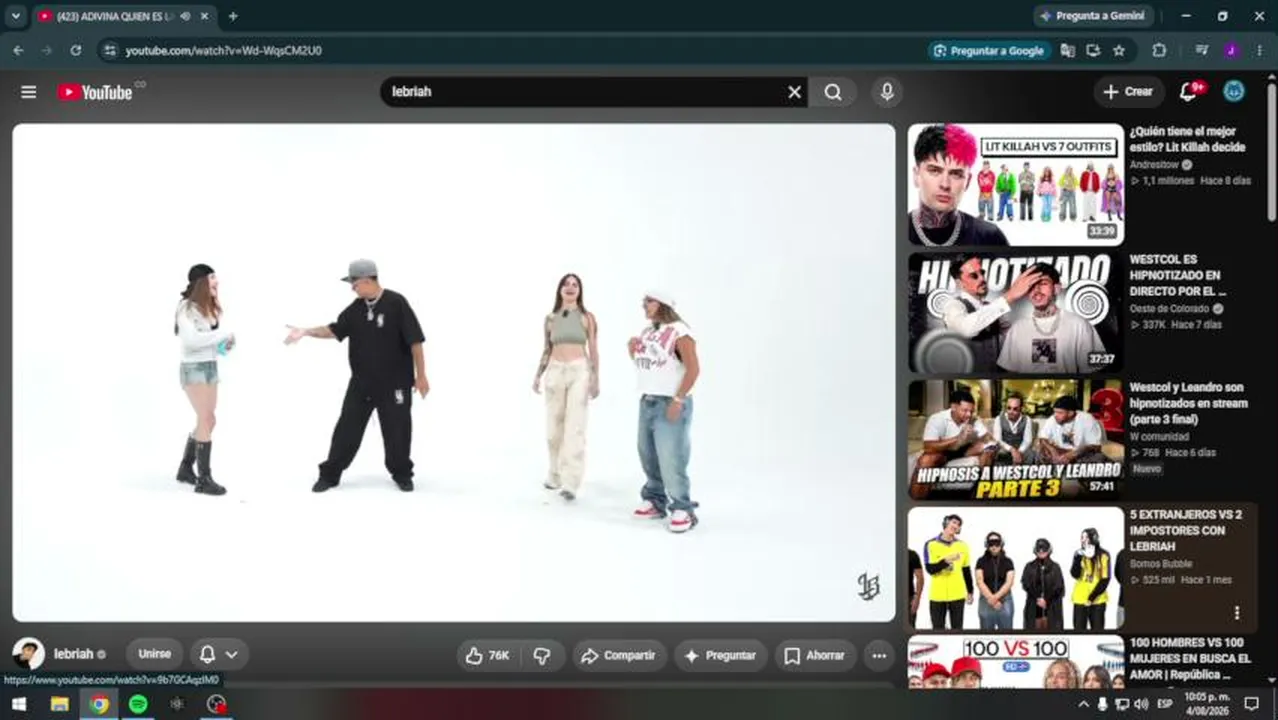The image size is (1278, 720).
Task: Open Hipnosis a Westcol y Leandro Parte 3 thumbnail
Action: (x=1015, y=440)
